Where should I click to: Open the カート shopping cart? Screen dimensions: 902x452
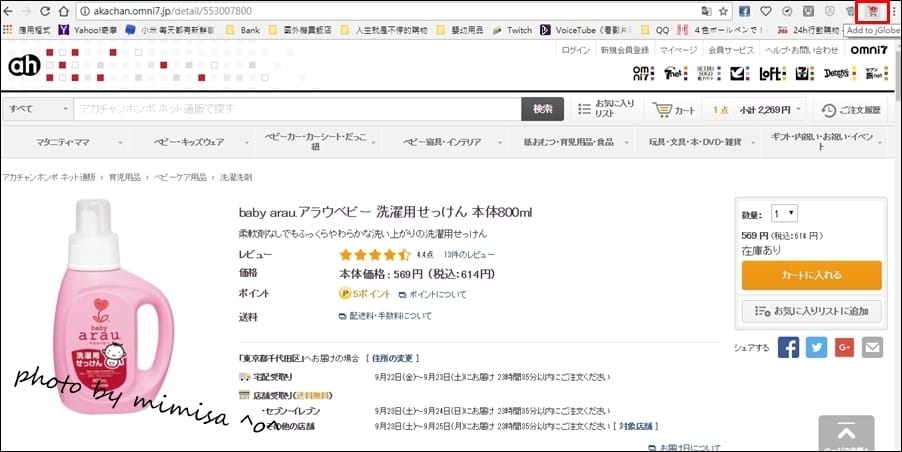click(x=674, y=109)
